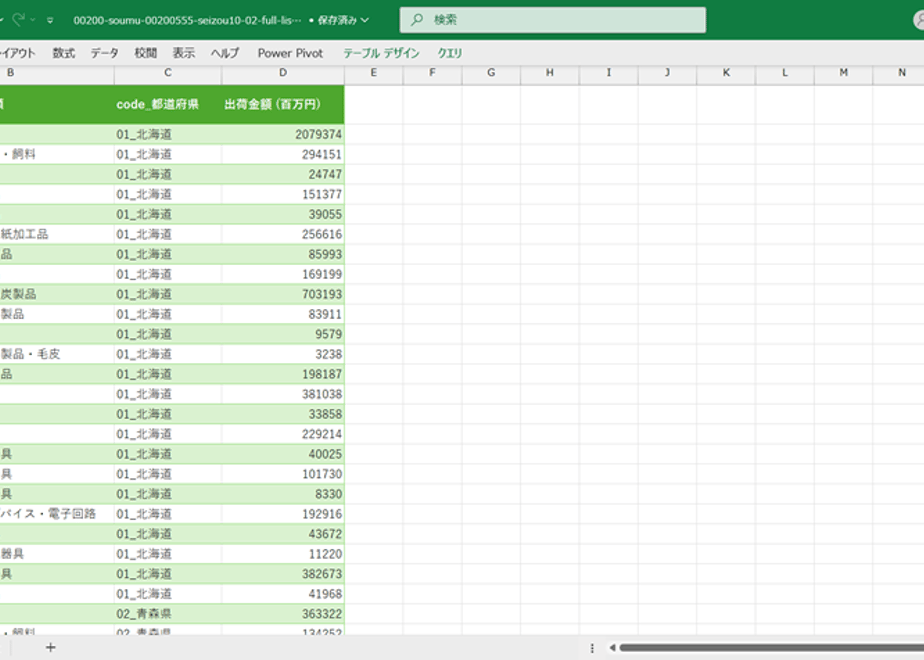Select the cell with value 39055
924x660 pixels.
point(283,214)
